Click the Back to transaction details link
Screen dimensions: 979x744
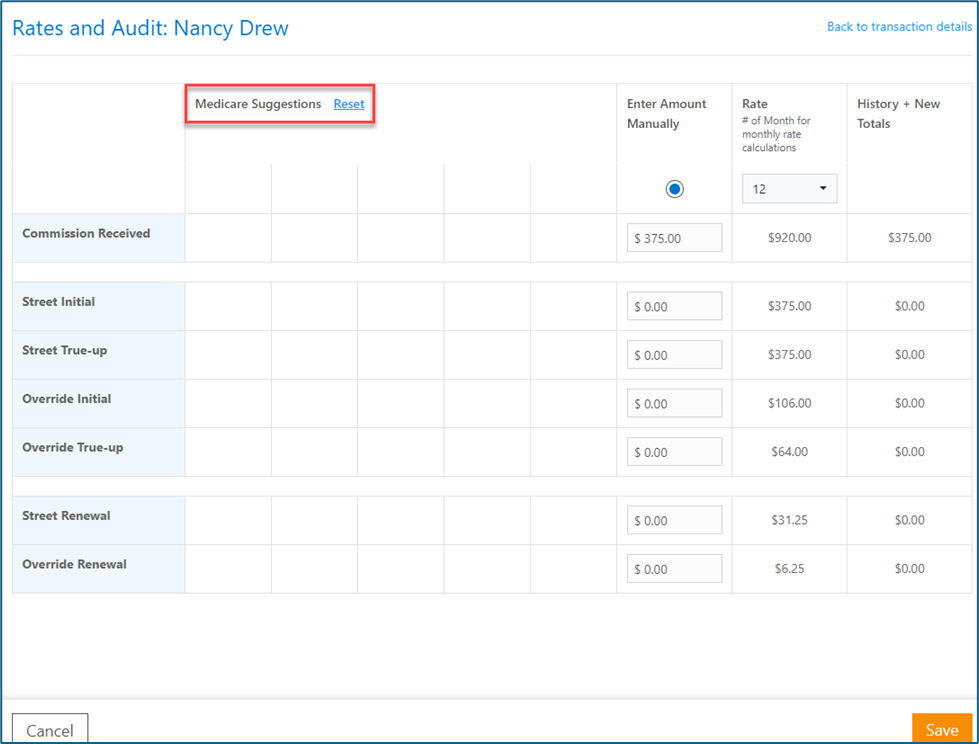[899, 27]
